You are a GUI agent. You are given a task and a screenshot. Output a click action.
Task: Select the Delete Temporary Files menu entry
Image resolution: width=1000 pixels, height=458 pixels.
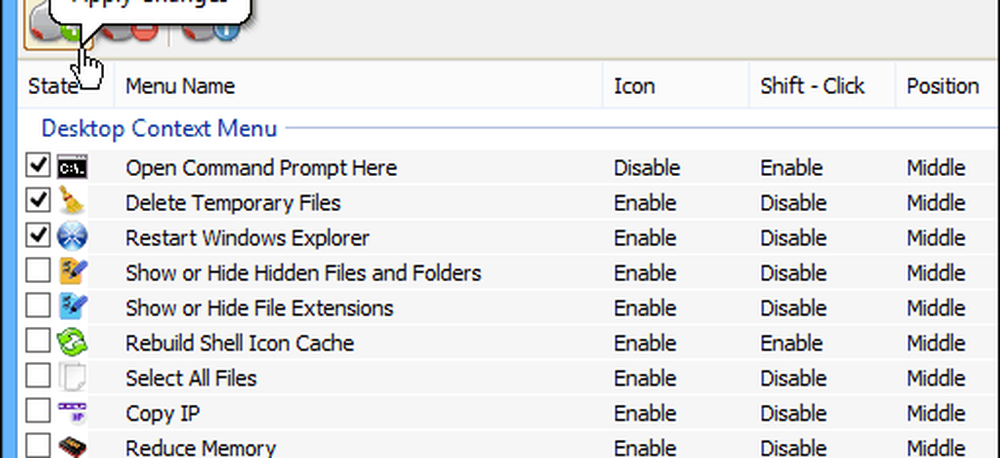click(x=232, y=203)
